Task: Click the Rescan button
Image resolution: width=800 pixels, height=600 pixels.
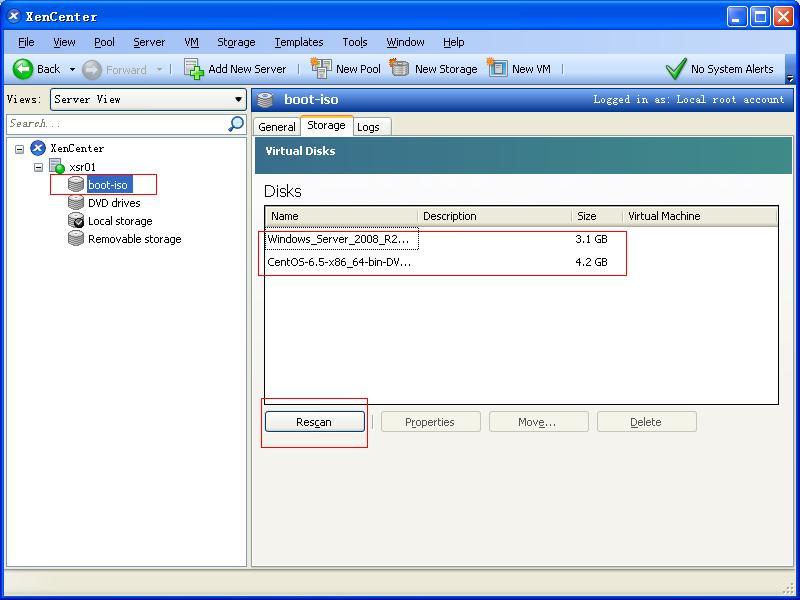Action: 315,422
